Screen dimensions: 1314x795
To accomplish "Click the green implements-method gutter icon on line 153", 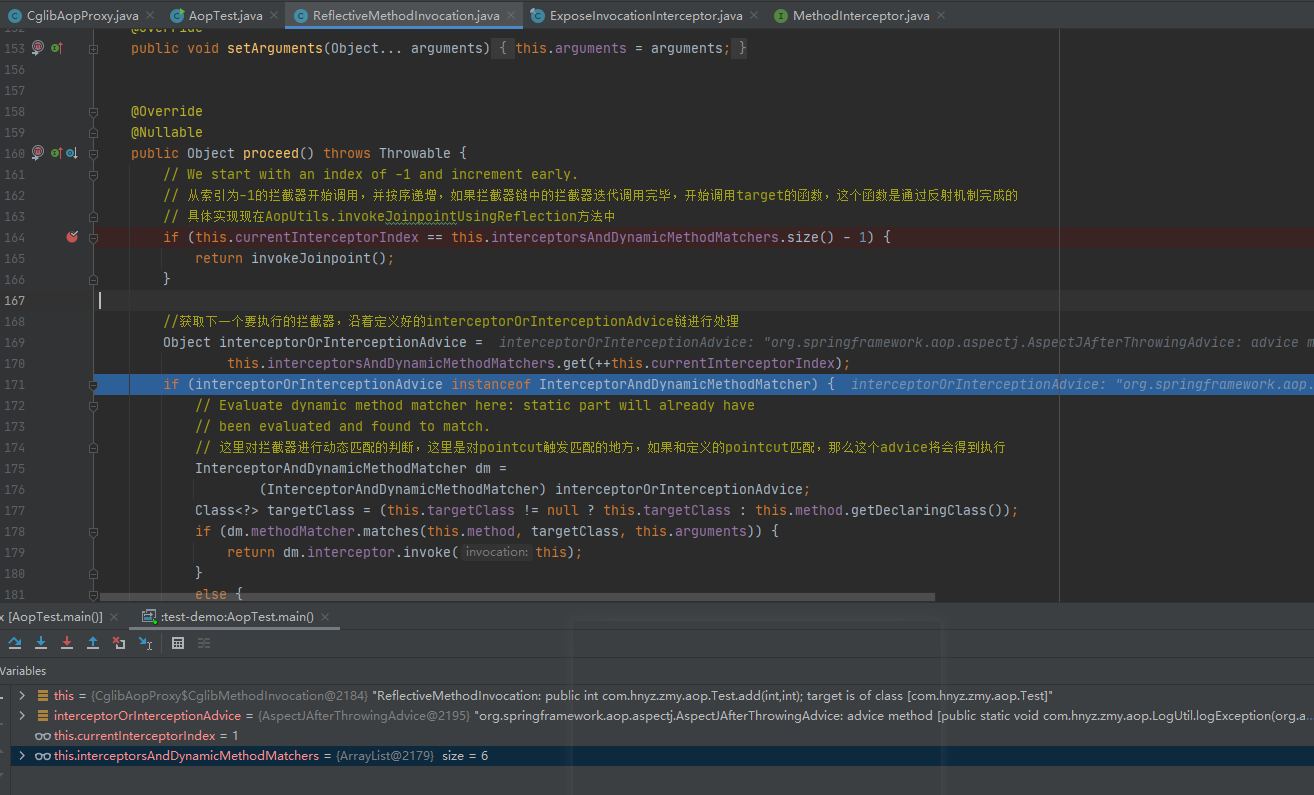I will click(x=57, y=48).
